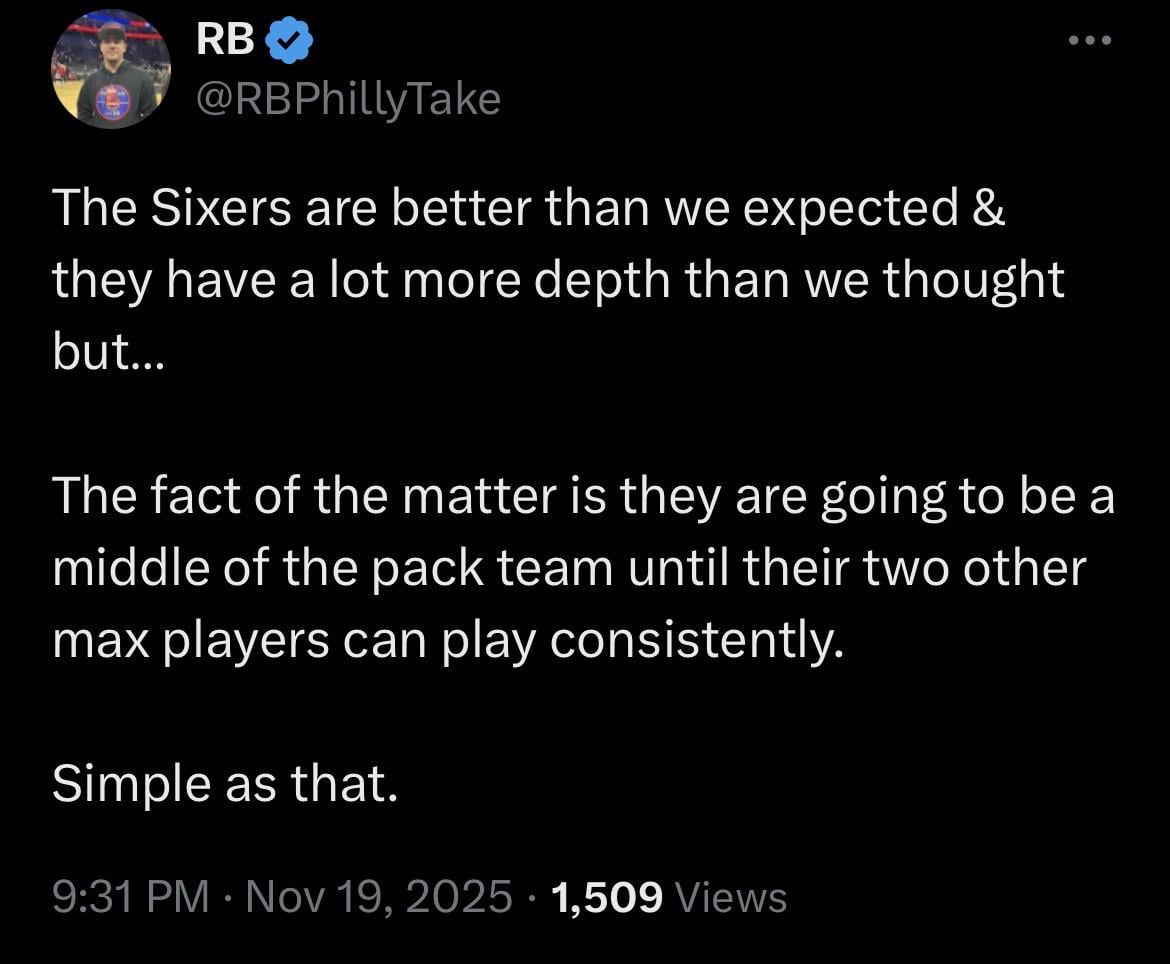The width and height of the screenshot is (1170, 964).
Task: Open RB's profile picture
Action: pos(111,69)
